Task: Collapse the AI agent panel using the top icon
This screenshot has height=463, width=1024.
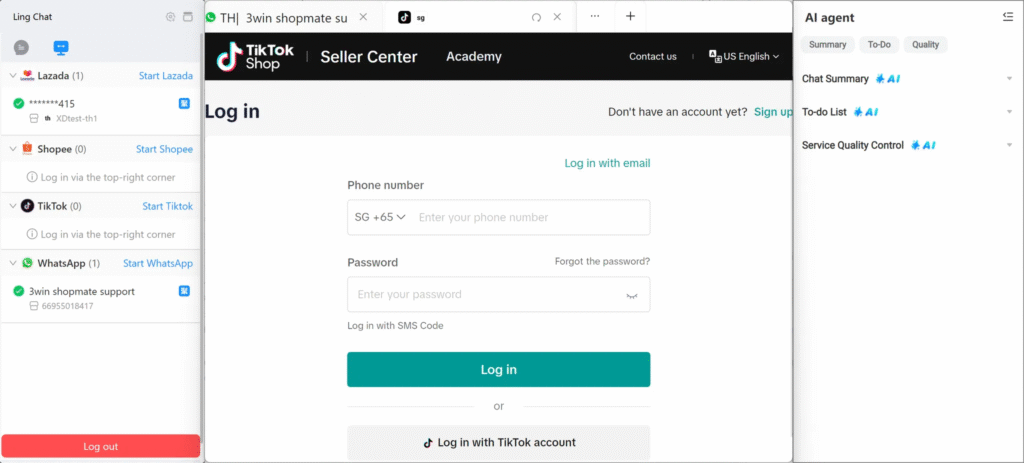Action: point(1008,17)
